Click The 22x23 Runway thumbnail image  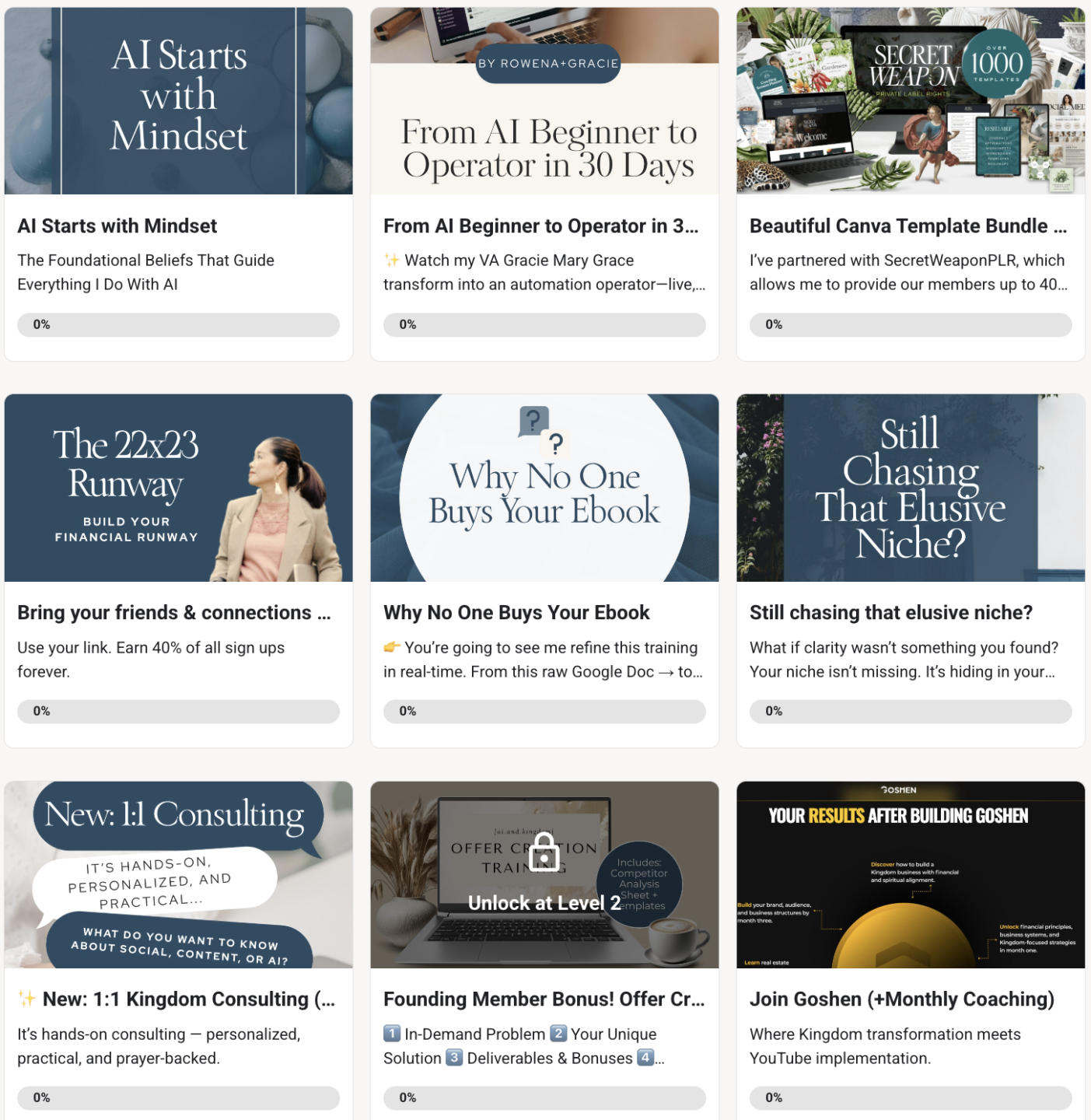179,488
